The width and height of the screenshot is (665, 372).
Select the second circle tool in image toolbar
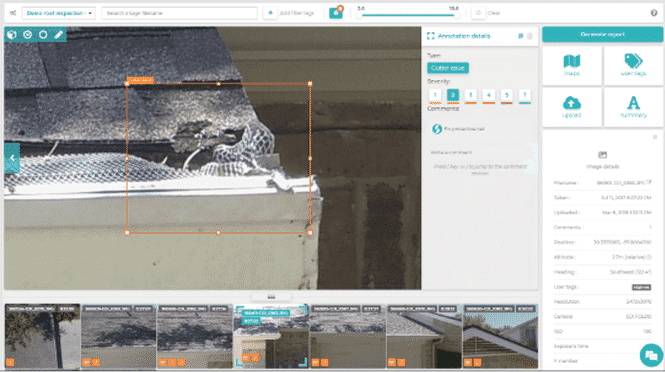(43, 35)
